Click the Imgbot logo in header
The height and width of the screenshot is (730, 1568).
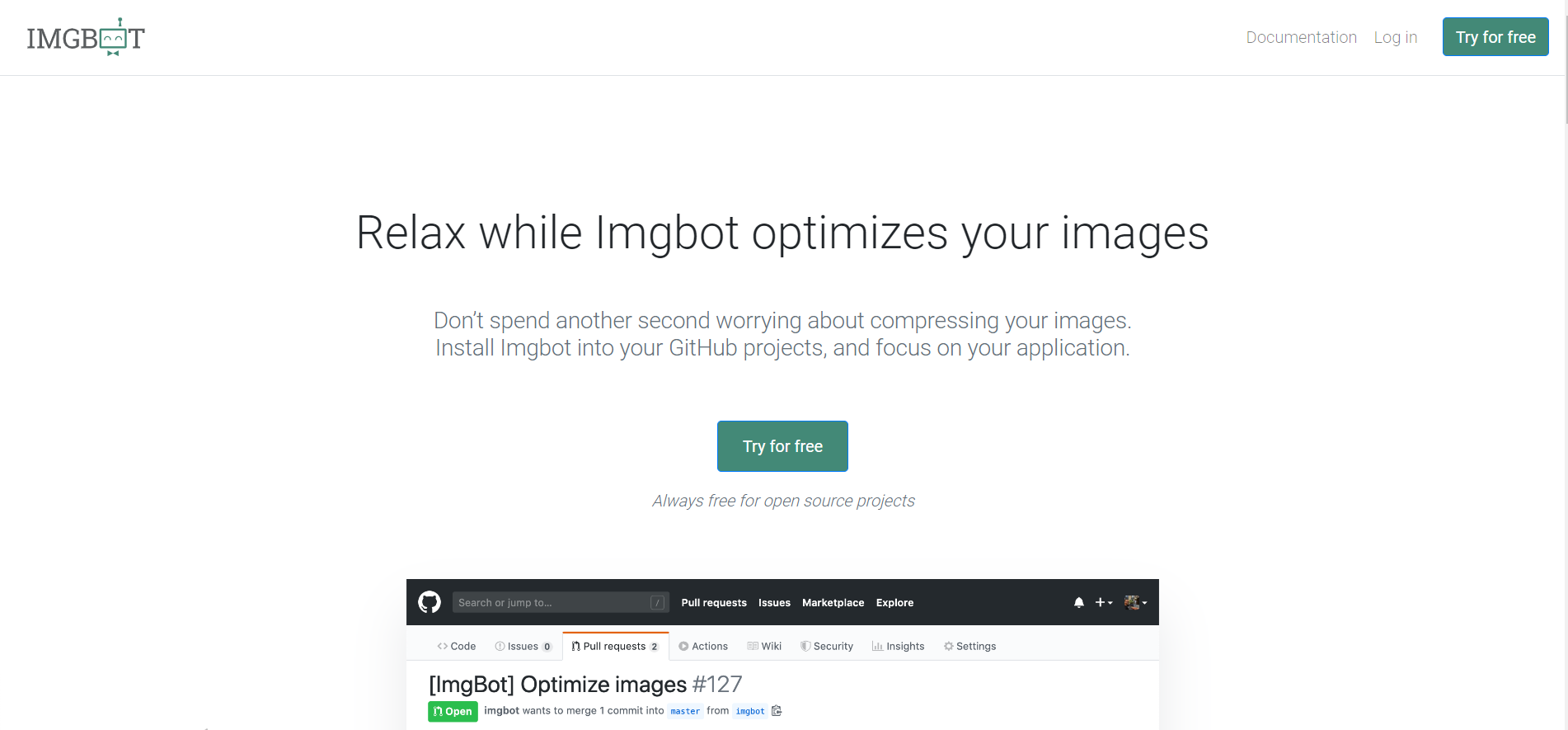coord(86,38)
